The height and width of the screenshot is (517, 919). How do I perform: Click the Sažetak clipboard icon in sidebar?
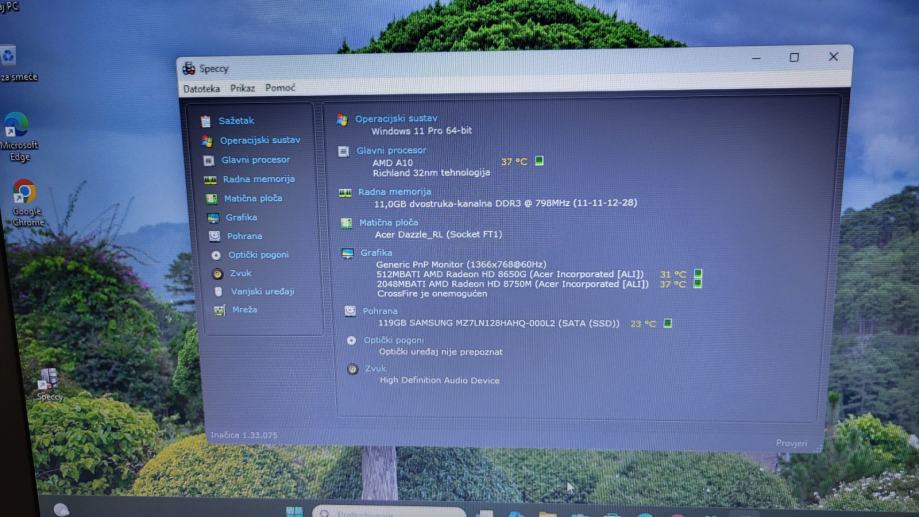click(x=205, y=121)
